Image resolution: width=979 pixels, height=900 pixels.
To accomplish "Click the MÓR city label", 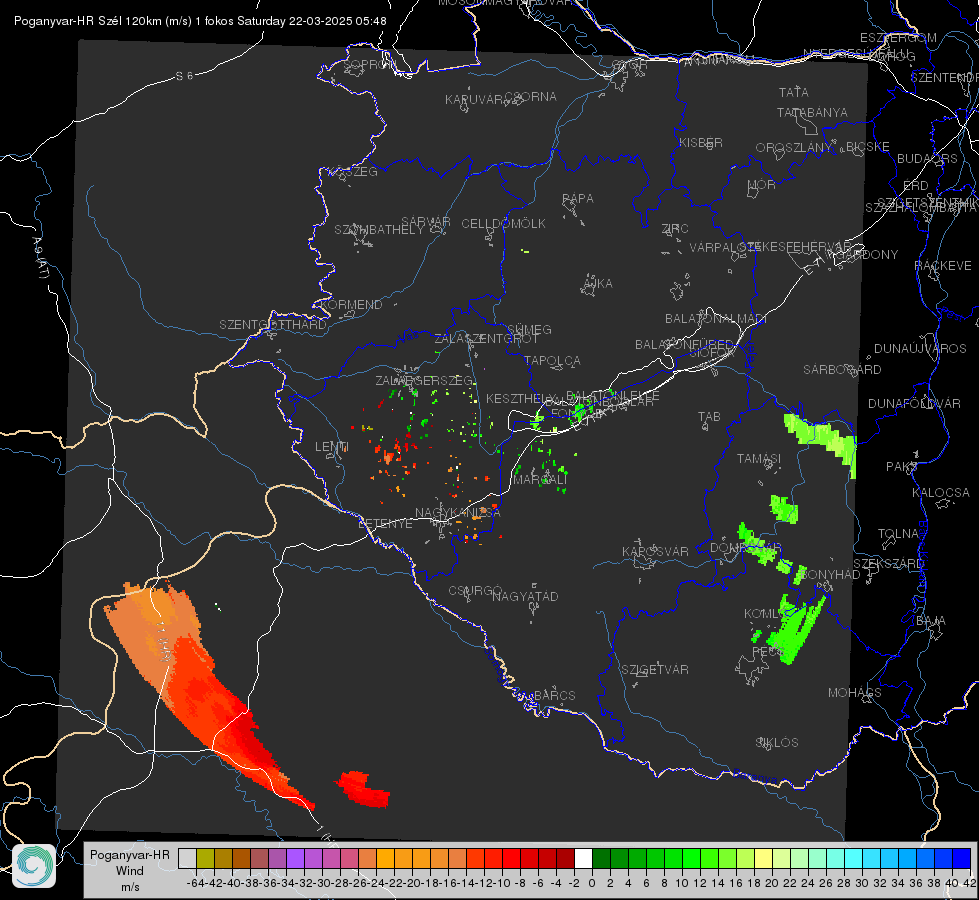I will (x=762, y=185).
